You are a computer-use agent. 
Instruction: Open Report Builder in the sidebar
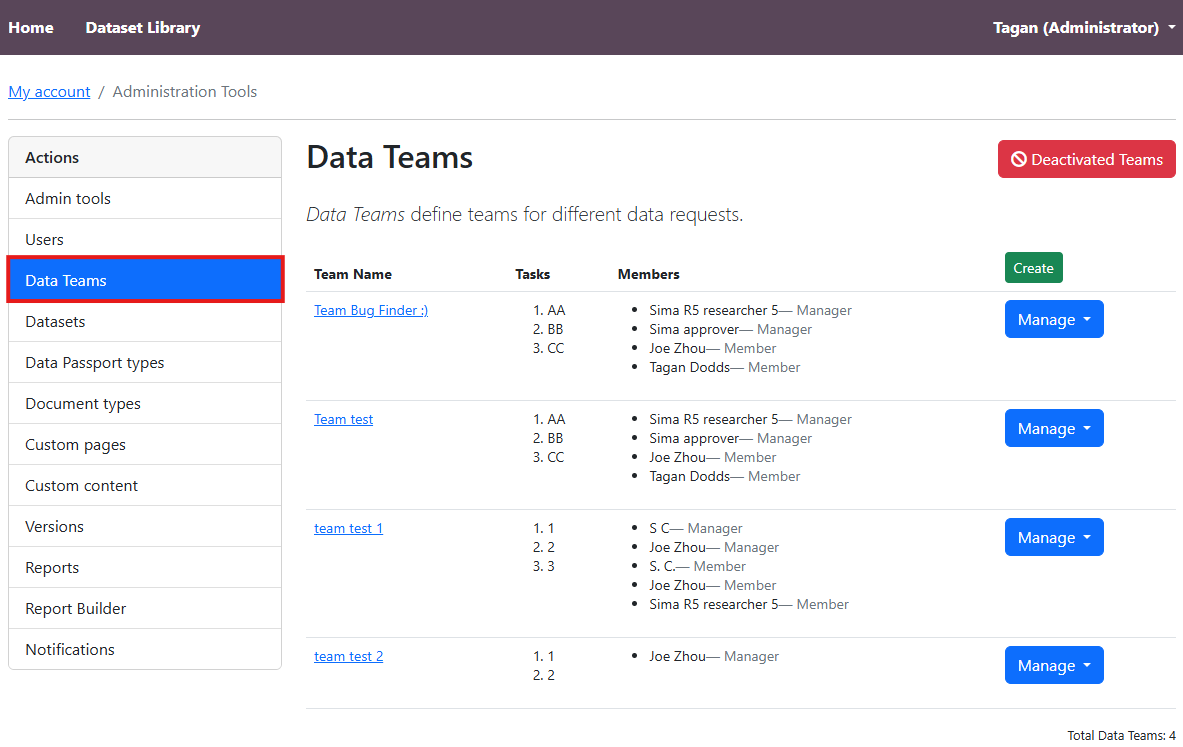(75, 609)
